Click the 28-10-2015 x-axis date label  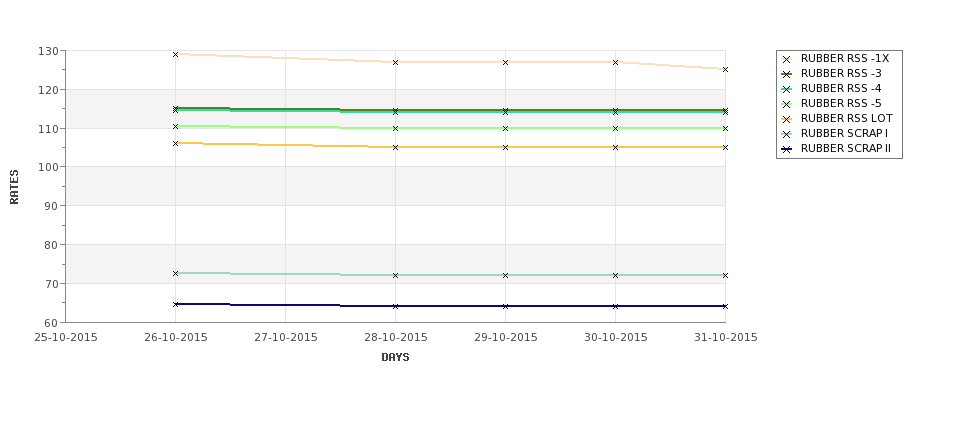(x=395, y=338)
